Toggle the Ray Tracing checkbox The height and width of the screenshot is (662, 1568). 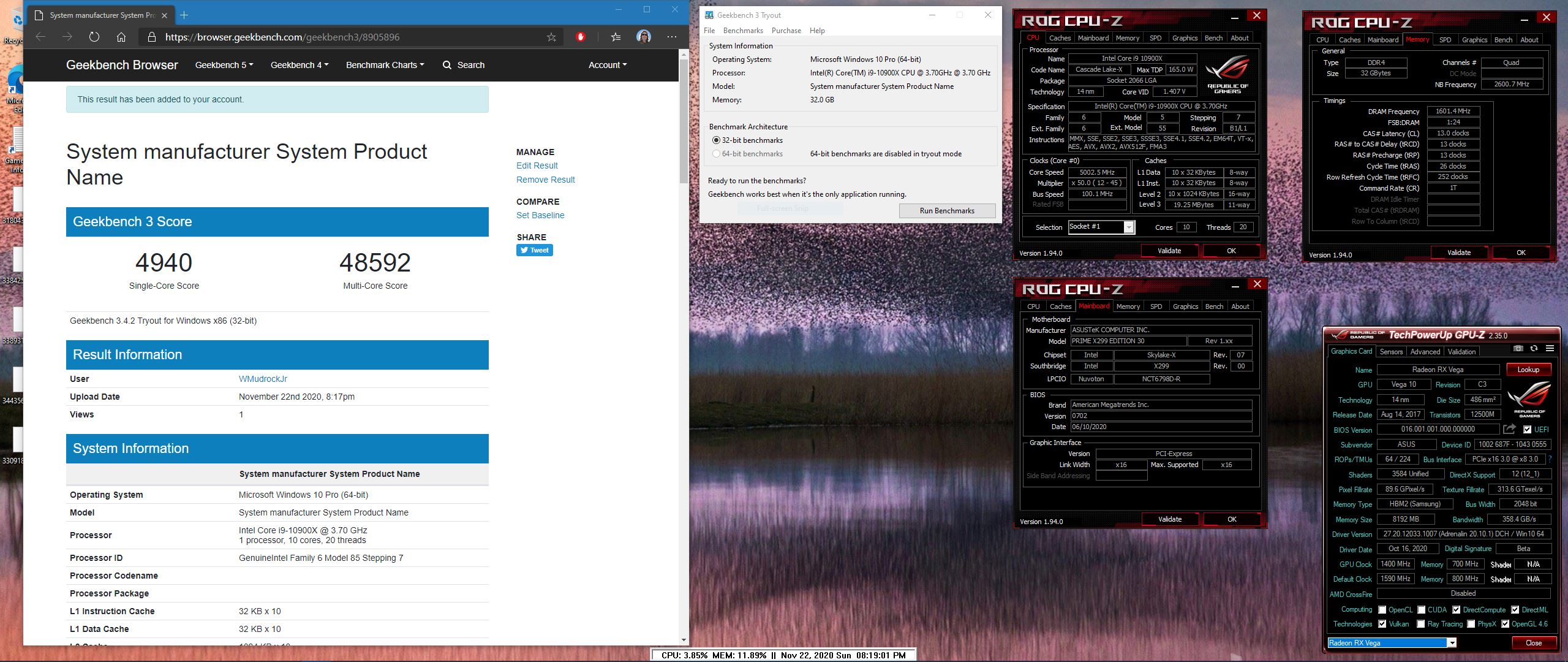pos(1421,624)
